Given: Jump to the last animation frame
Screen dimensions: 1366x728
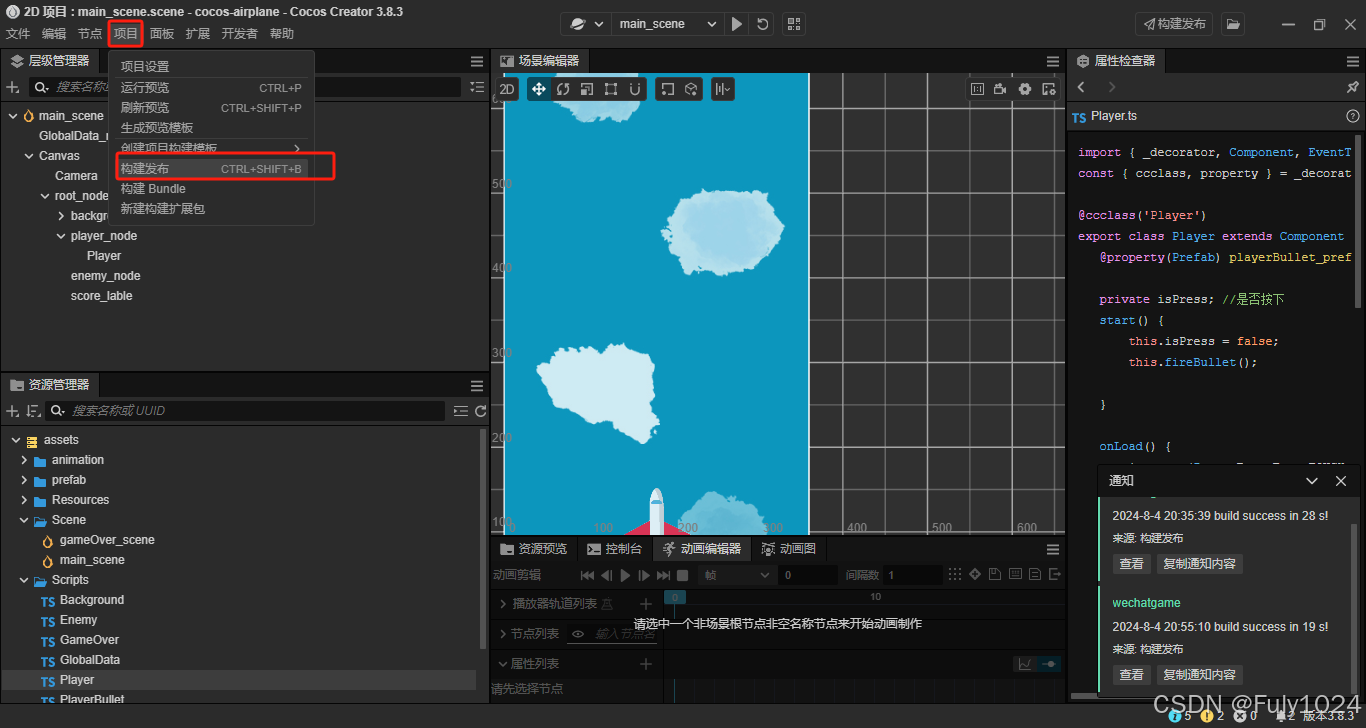Looking at the screenshot, I should click(x=663, y=575).
